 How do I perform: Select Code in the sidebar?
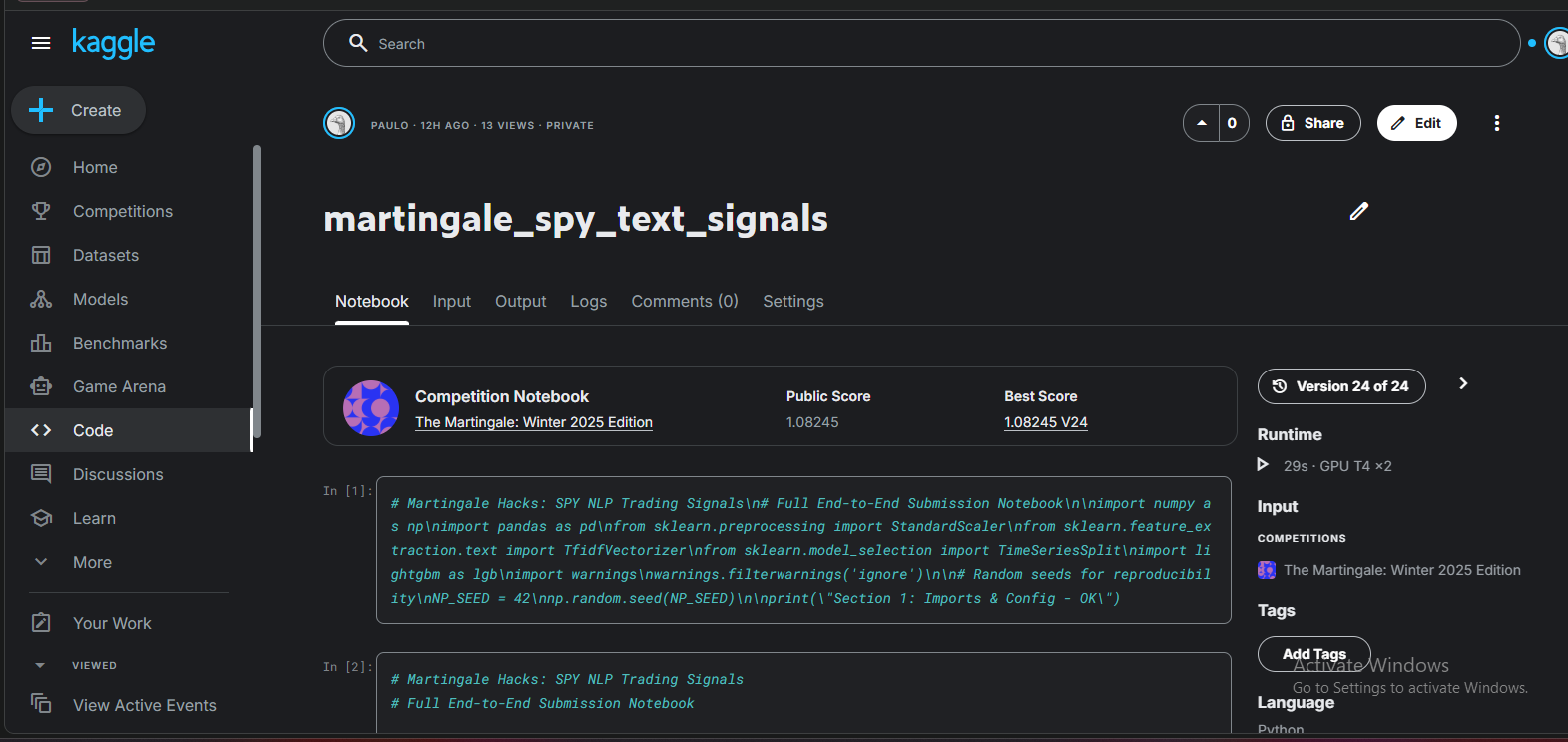click(x=128, y=430)
